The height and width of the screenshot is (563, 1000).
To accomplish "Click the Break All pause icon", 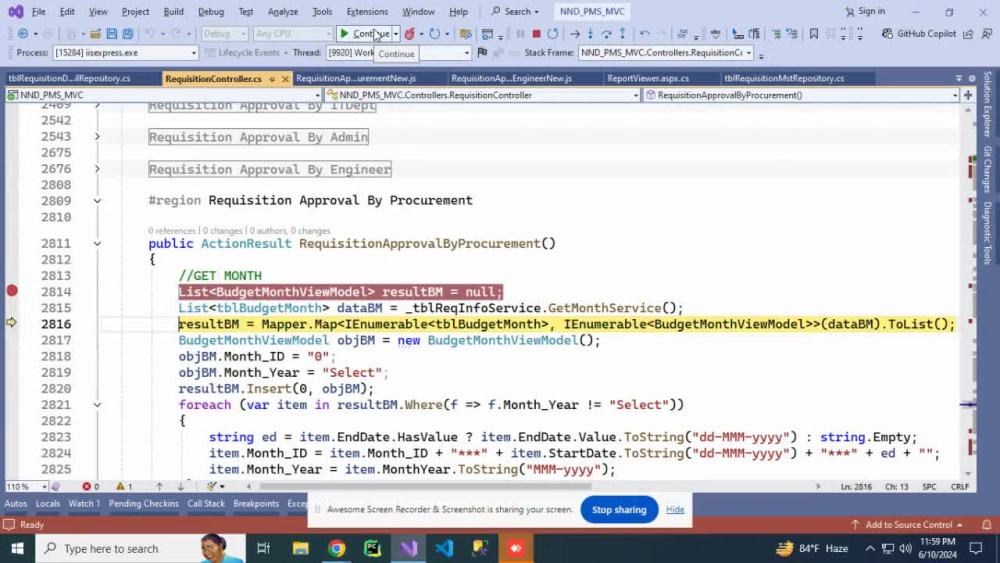I will tap(520, 33).
